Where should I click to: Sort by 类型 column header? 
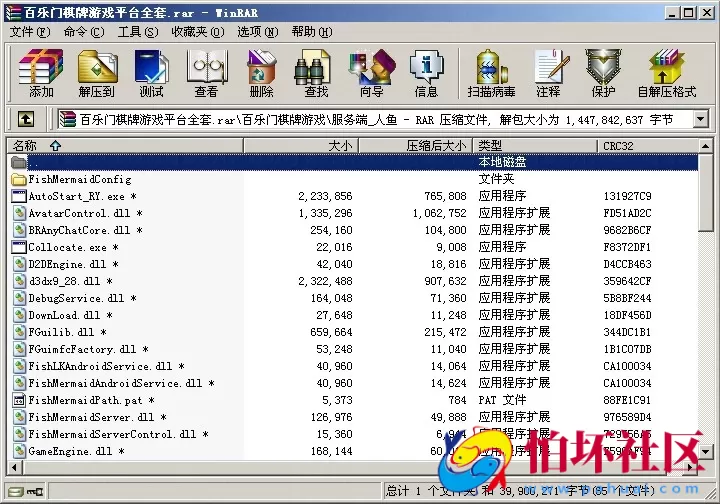click(x=535, y=146)
